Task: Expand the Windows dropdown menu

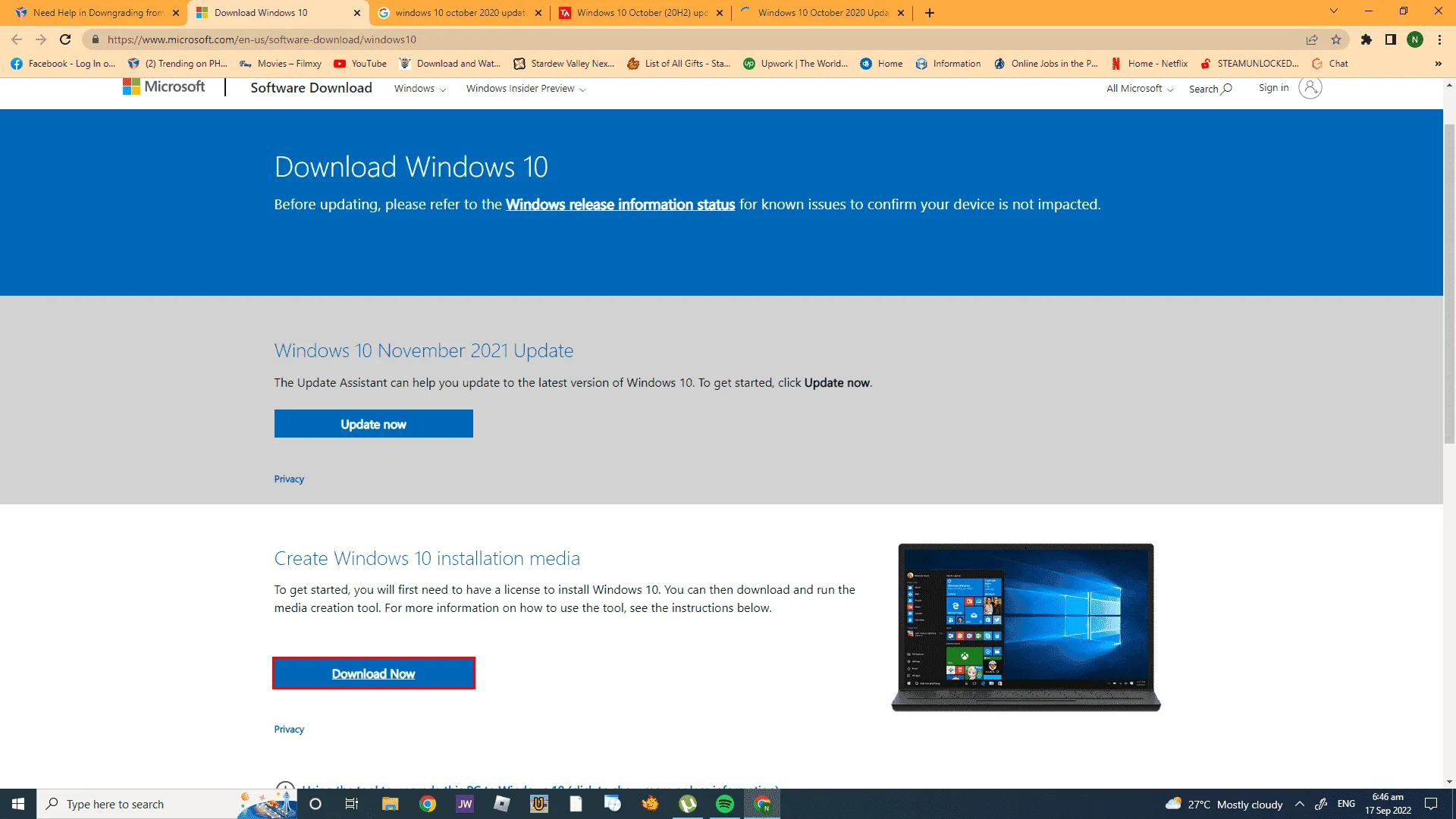Action: (420, 89)
